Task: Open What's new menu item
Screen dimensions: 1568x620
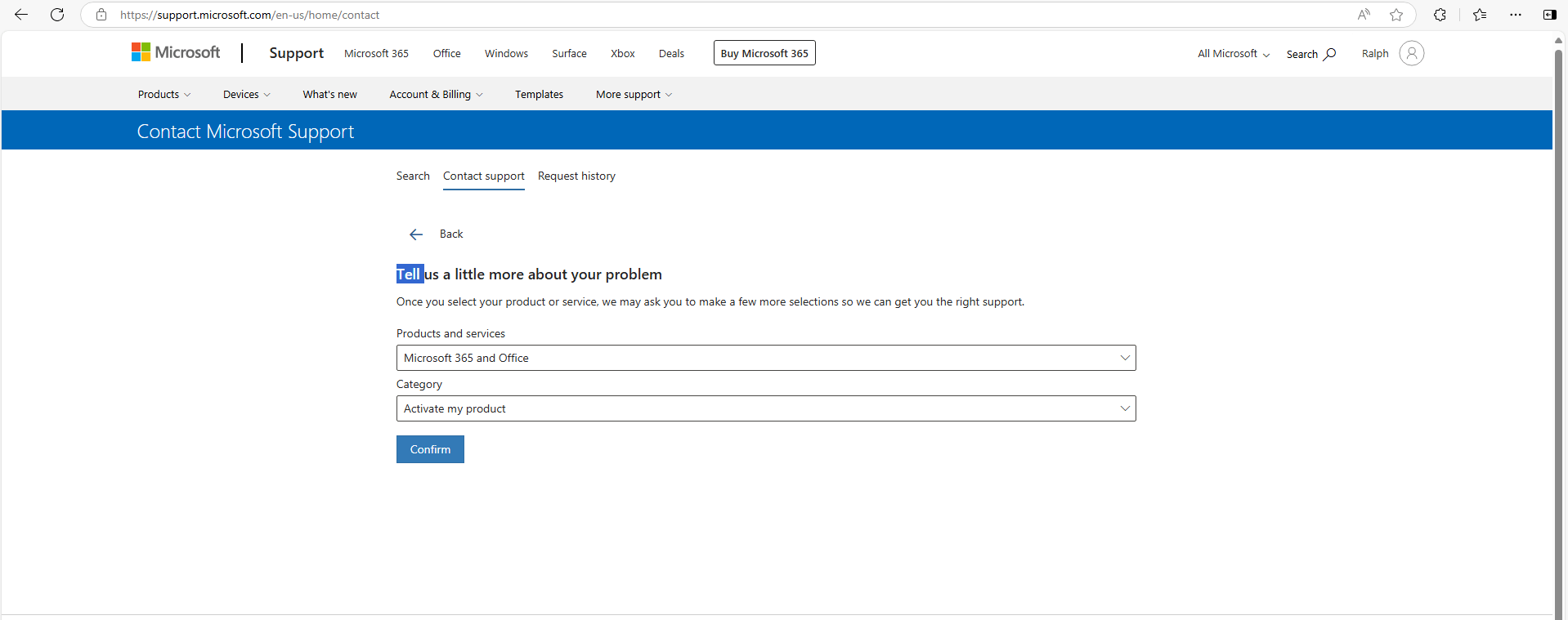Action: [x=329, y=95]
